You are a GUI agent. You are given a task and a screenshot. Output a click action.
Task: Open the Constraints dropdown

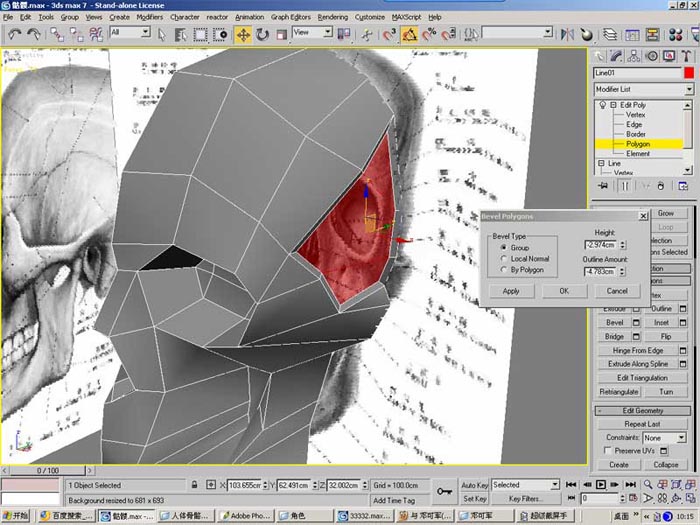point(665,438)
